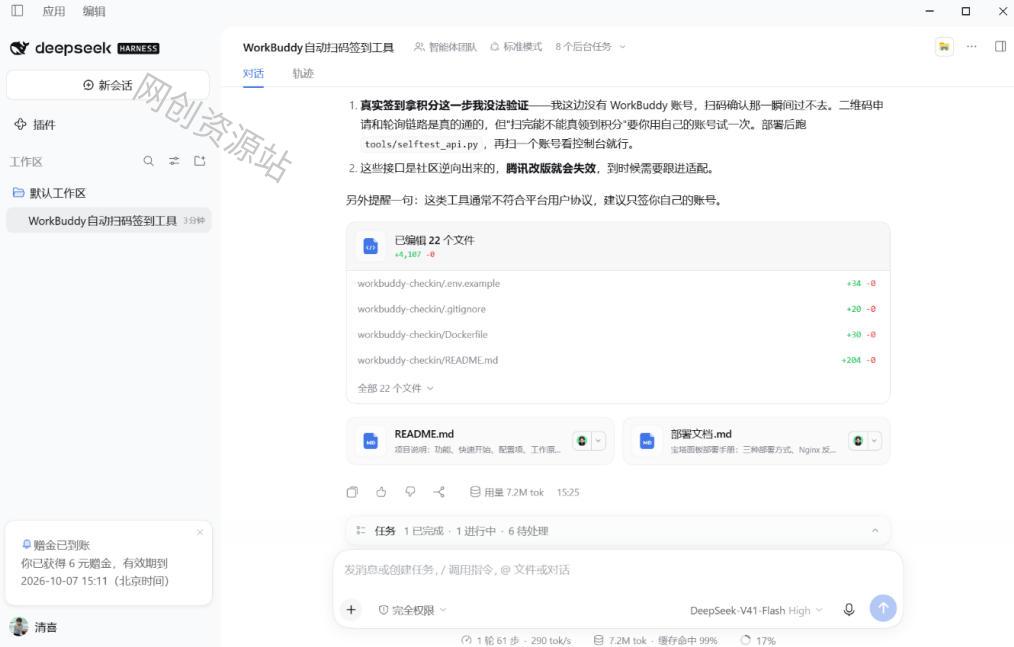Click the open-with icon on 部署文档.md card
Image resolution: width=1014 pixels, height=647 pixels.
(858, 441)
